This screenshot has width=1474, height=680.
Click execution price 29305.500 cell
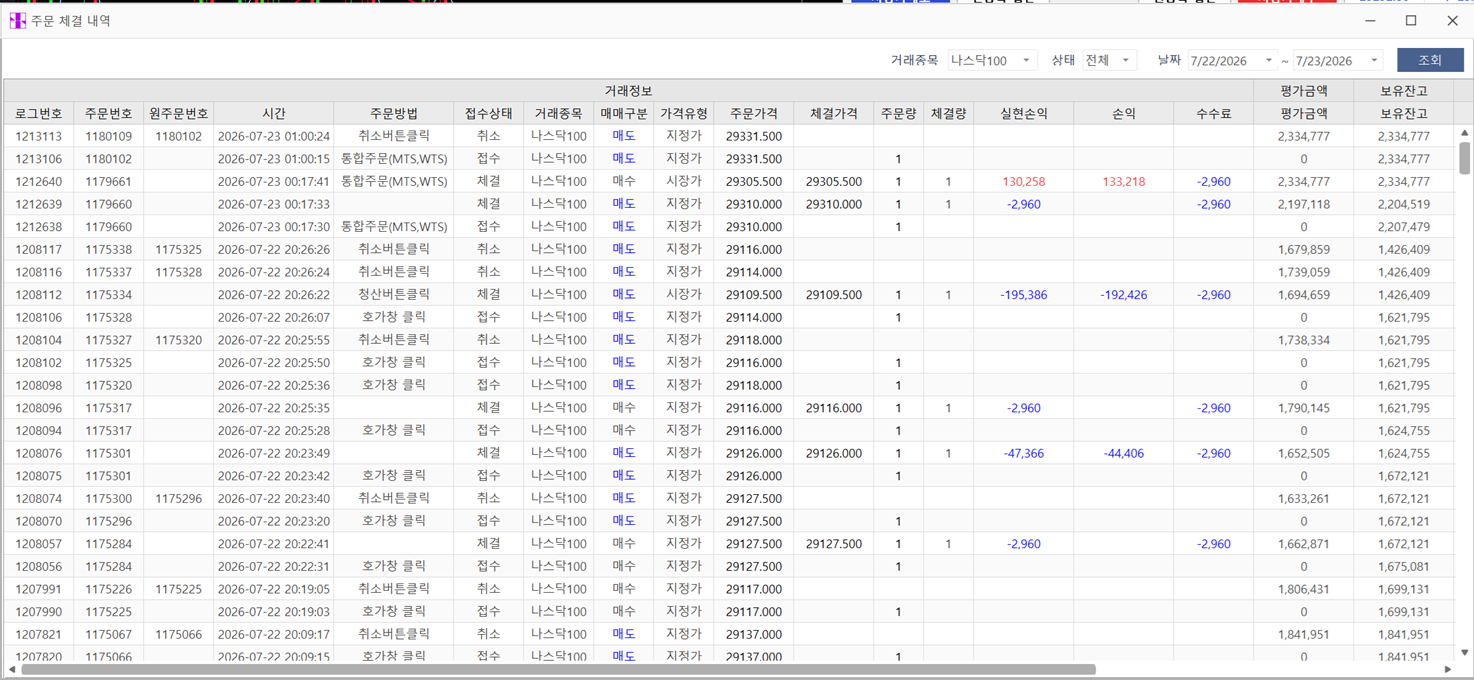[x=834, y=181]
